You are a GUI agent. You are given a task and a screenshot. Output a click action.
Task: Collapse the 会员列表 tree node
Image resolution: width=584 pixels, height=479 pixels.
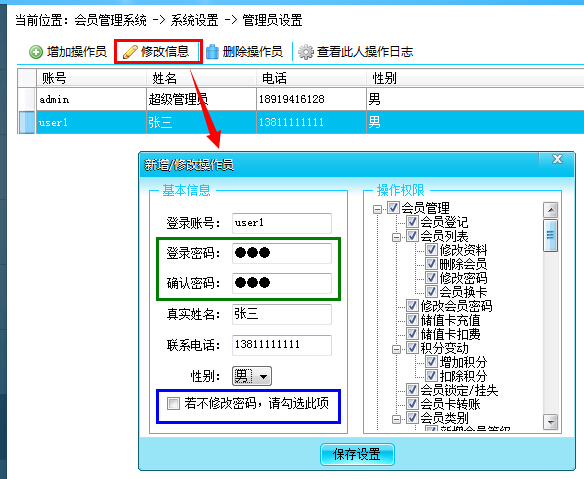point(397,237)
